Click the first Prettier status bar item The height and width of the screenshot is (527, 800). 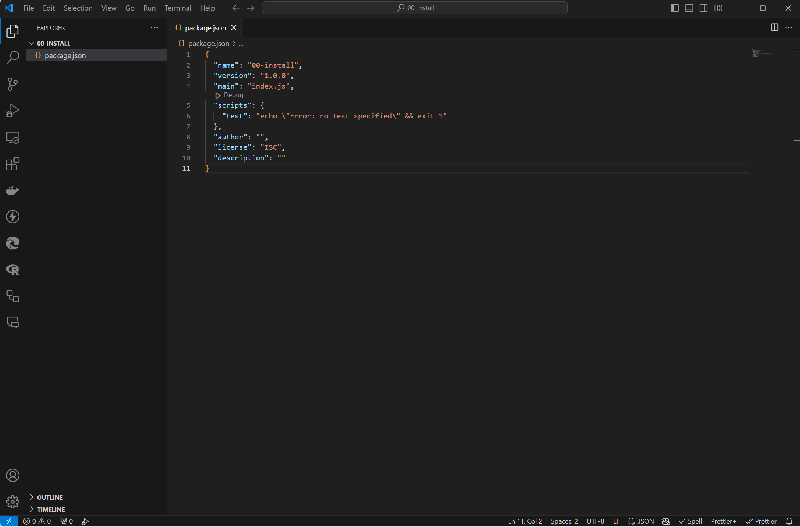tap(723, 521)
